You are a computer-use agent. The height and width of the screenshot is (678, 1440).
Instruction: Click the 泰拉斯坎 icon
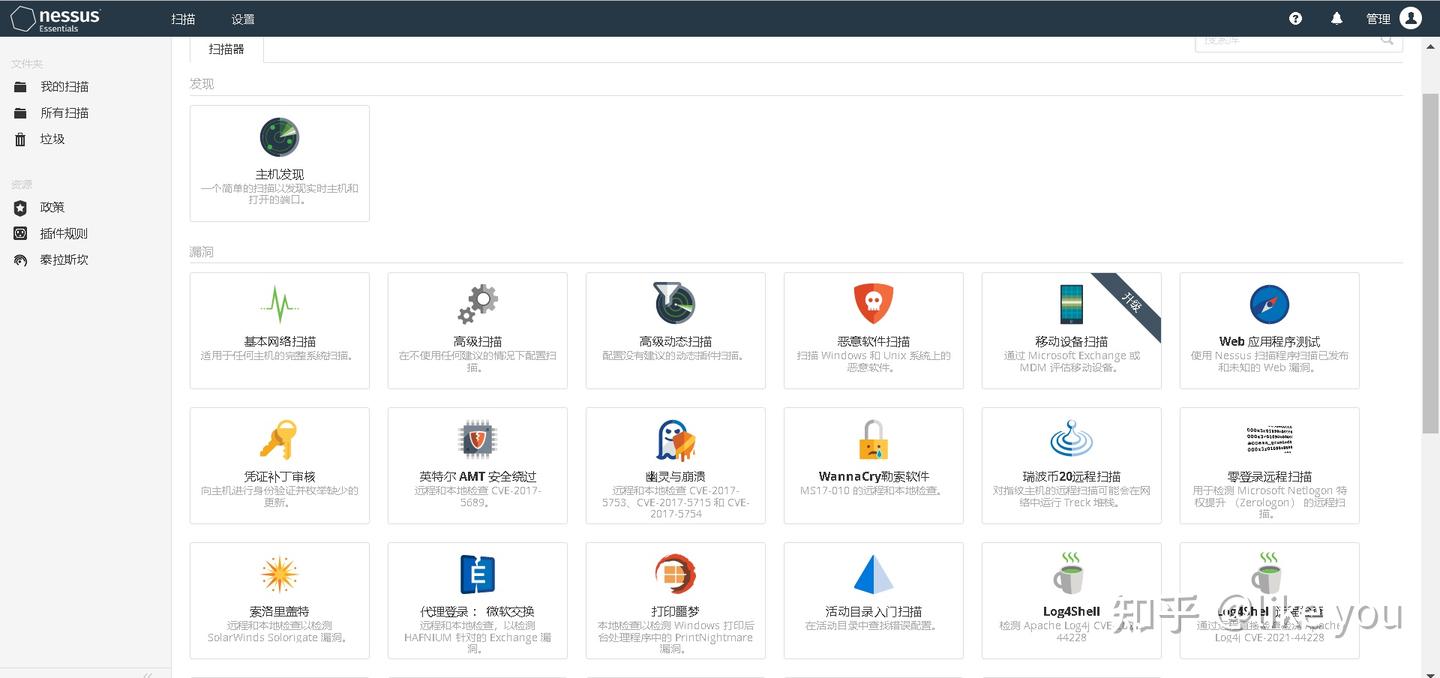(20, 260)
